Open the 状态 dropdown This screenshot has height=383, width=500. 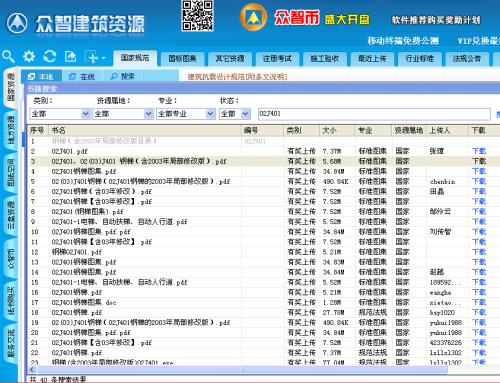(x=235, y=114)
